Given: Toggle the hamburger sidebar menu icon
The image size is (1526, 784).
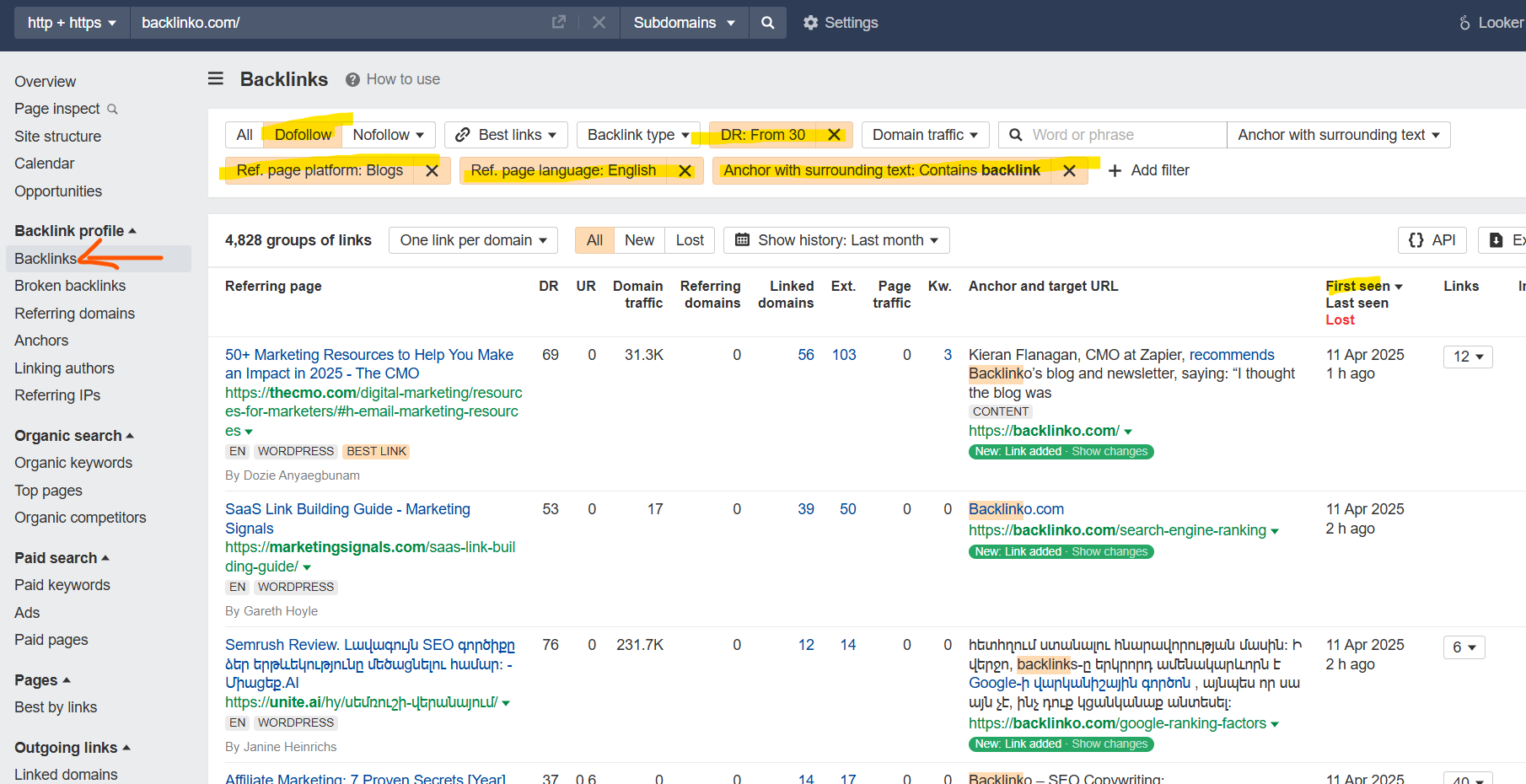Looking at the screenshot, I should (216, 78).
